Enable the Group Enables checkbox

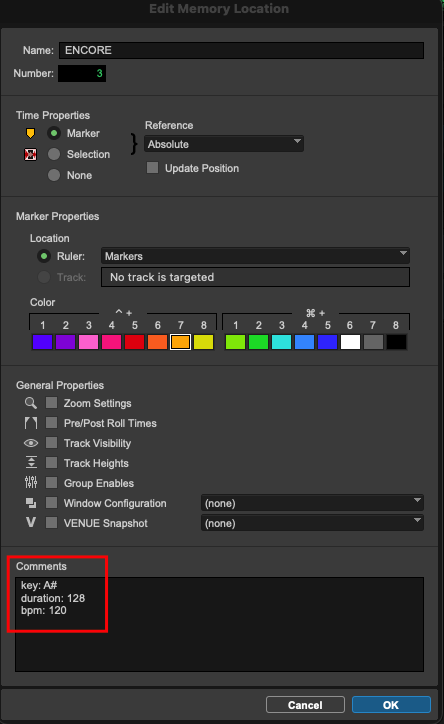tap(51, 483)
